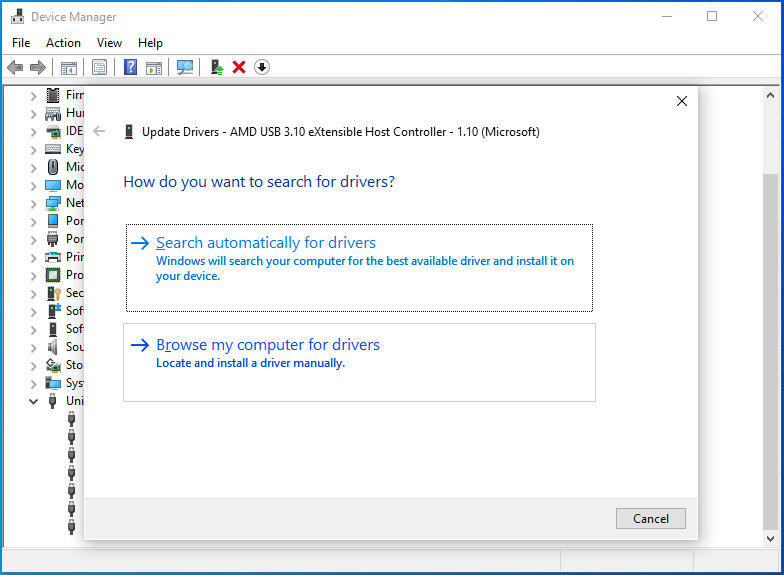This screenshot has height=575, width=784.
Task: Expand the Mice node chevron
Action: coord(34,168)
